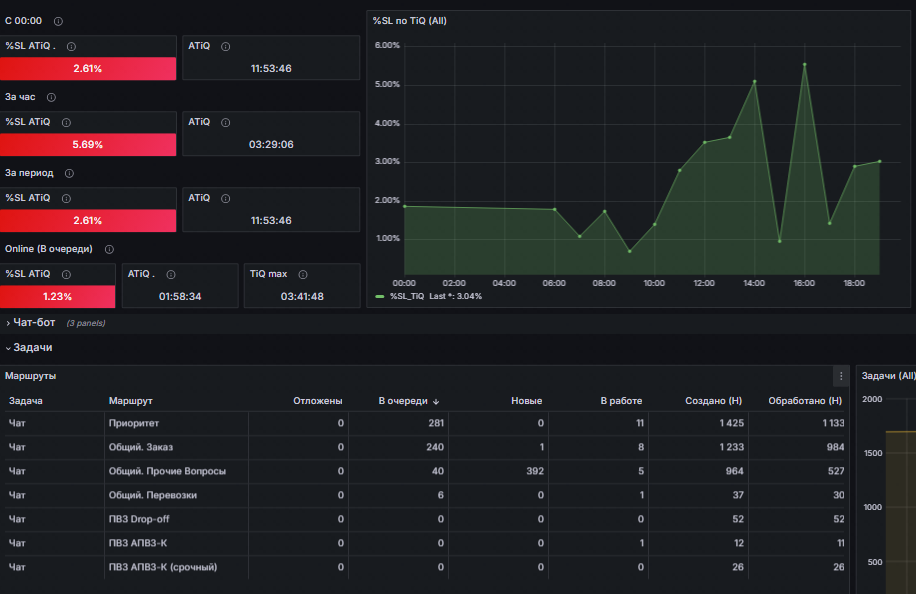
Task: Click info icon beside "Online (В очереди)" heading
Action: pyautogui.click(x=109, y=249)
